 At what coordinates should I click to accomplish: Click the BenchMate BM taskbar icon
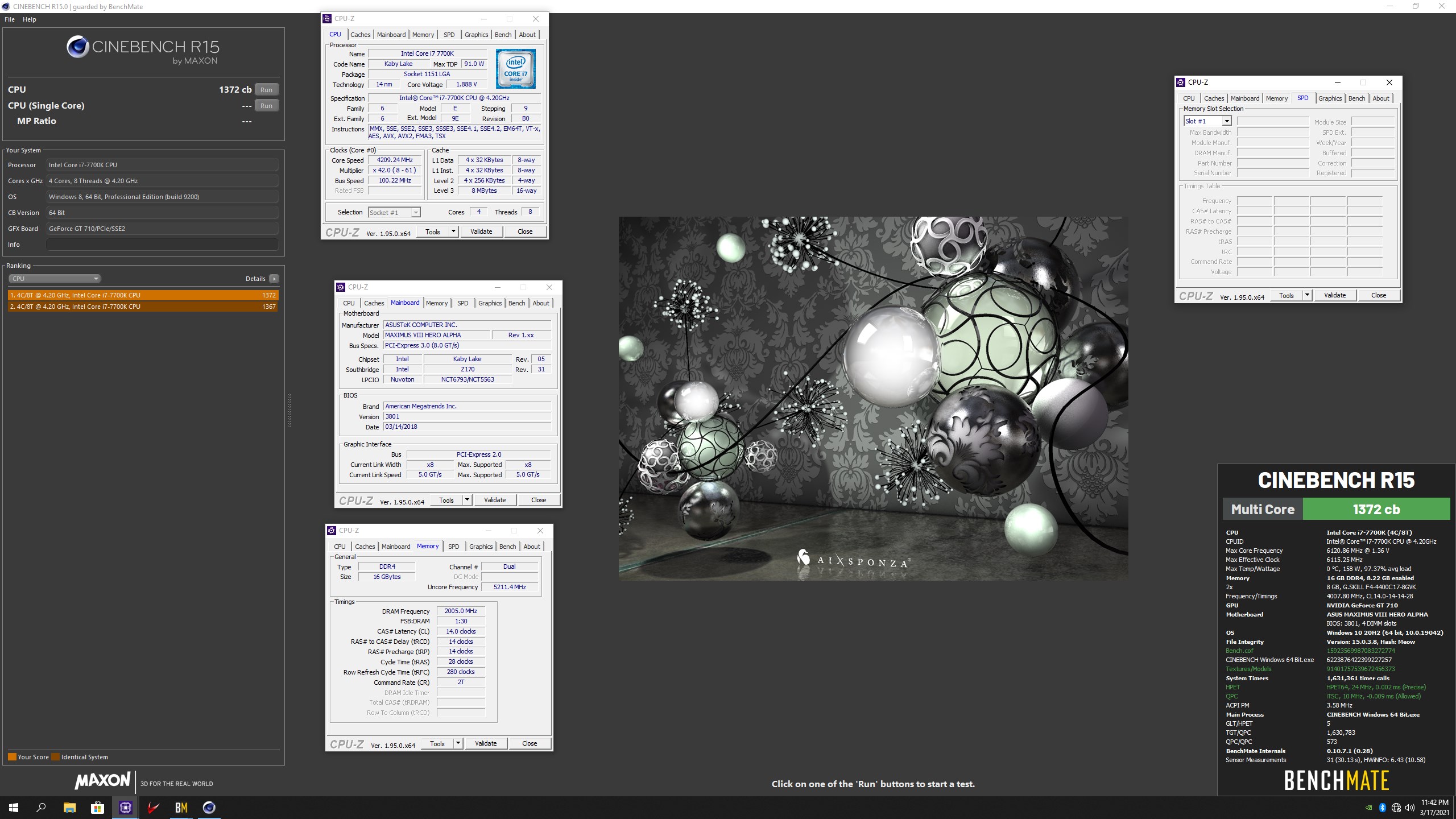[181, 808]
